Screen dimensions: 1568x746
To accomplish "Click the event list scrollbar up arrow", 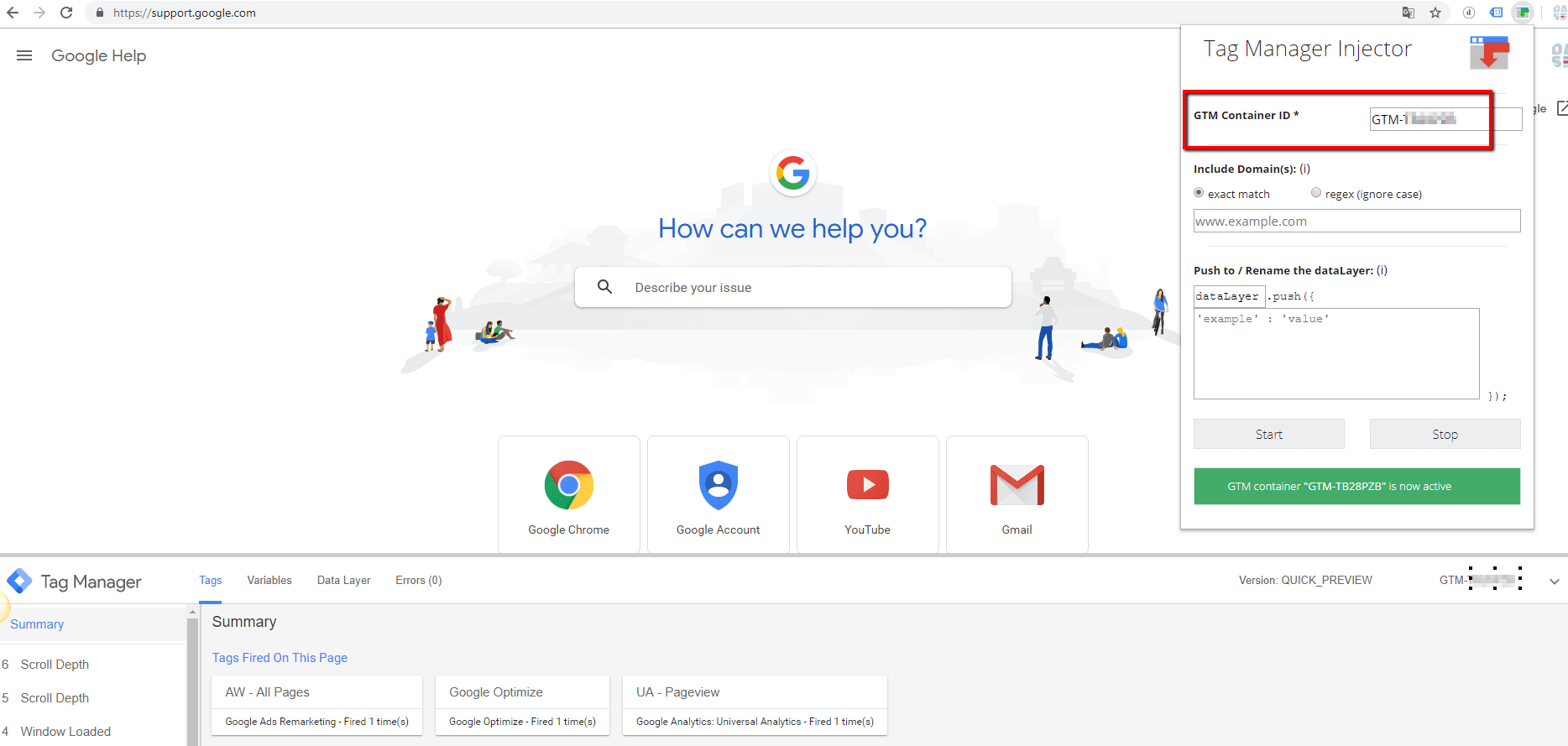I will coord(192,612).
